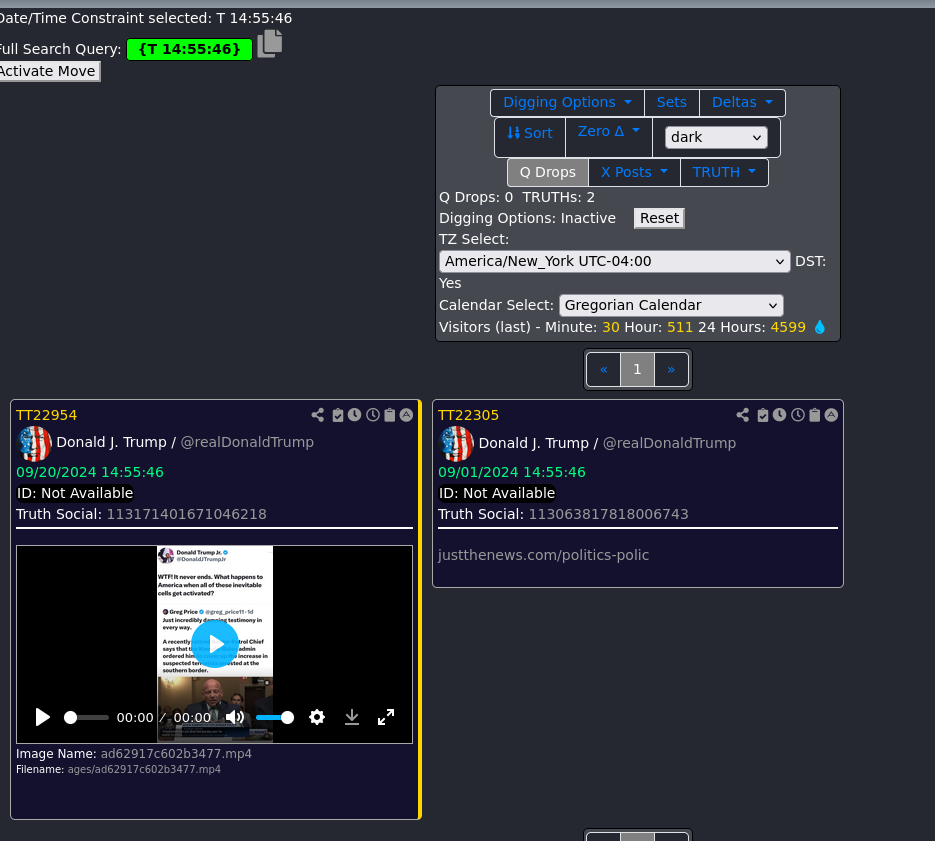Viewport: 935px width, 841px height.
Task: Open the Deltas dropdown
Action: (742, 103)
